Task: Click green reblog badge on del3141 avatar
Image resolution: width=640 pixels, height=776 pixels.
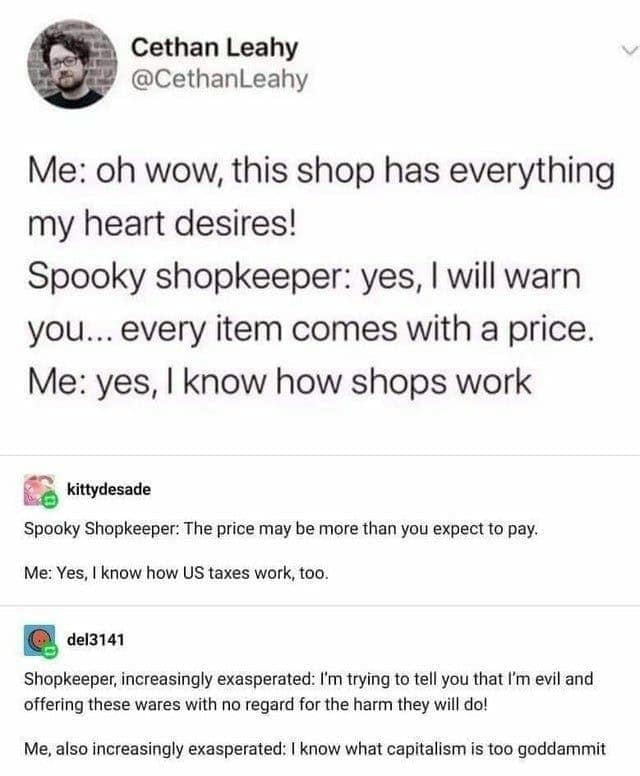Action: click(49, 652)
